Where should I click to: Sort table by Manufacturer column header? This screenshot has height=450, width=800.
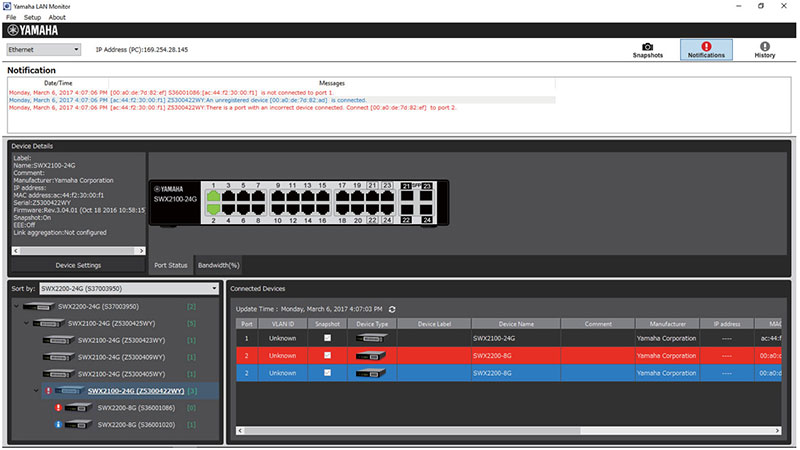point(667,324)
